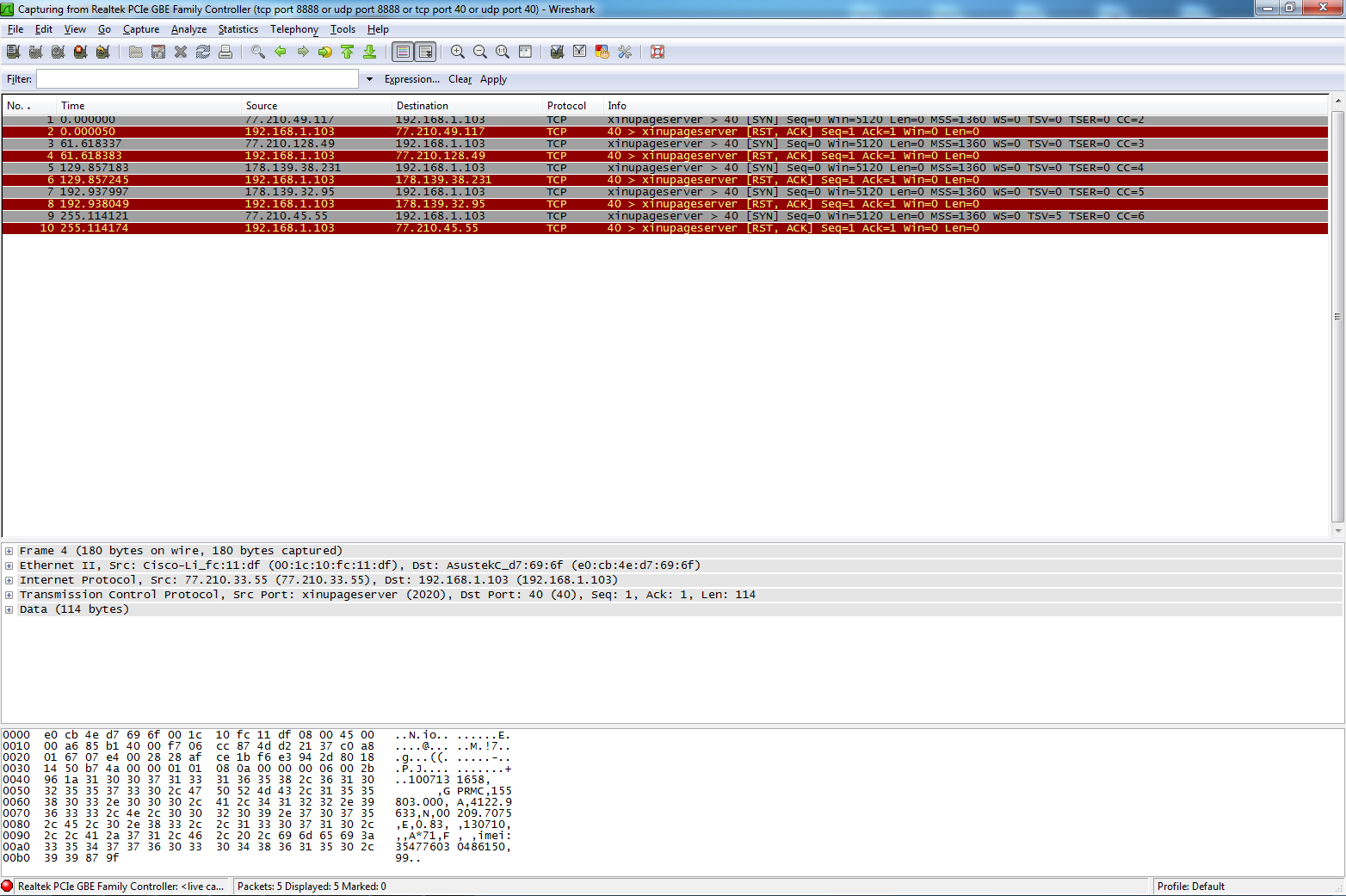This screenshot has height=896, width=1346.
Task: Toggle colorize packet list button
Action: [x=403, y=52]
